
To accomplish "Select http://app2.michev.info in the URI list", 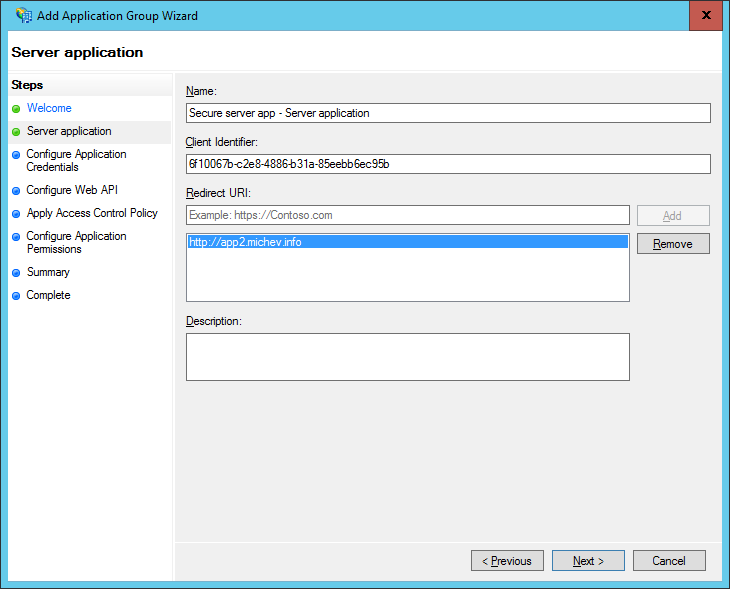I will [x=407, y=242].
